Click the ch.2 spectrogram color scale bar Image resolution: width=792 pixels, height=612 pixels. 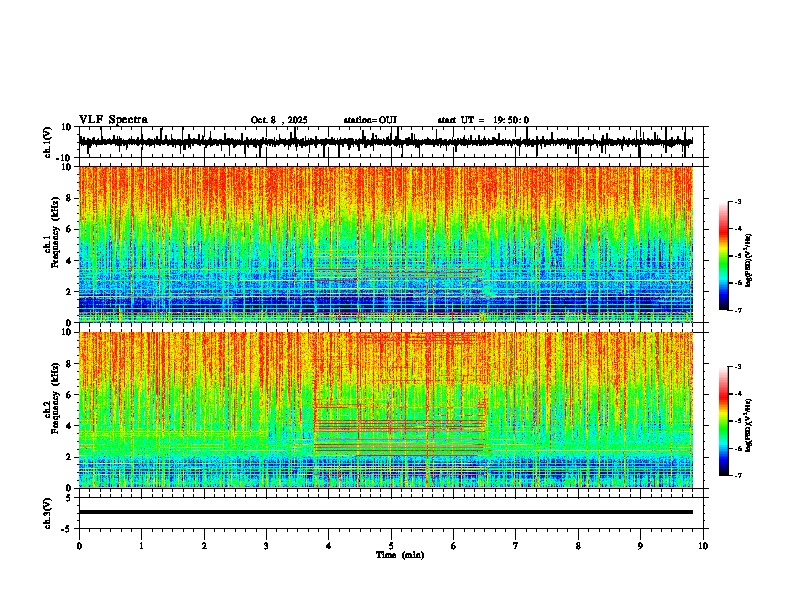click(723, 421)
